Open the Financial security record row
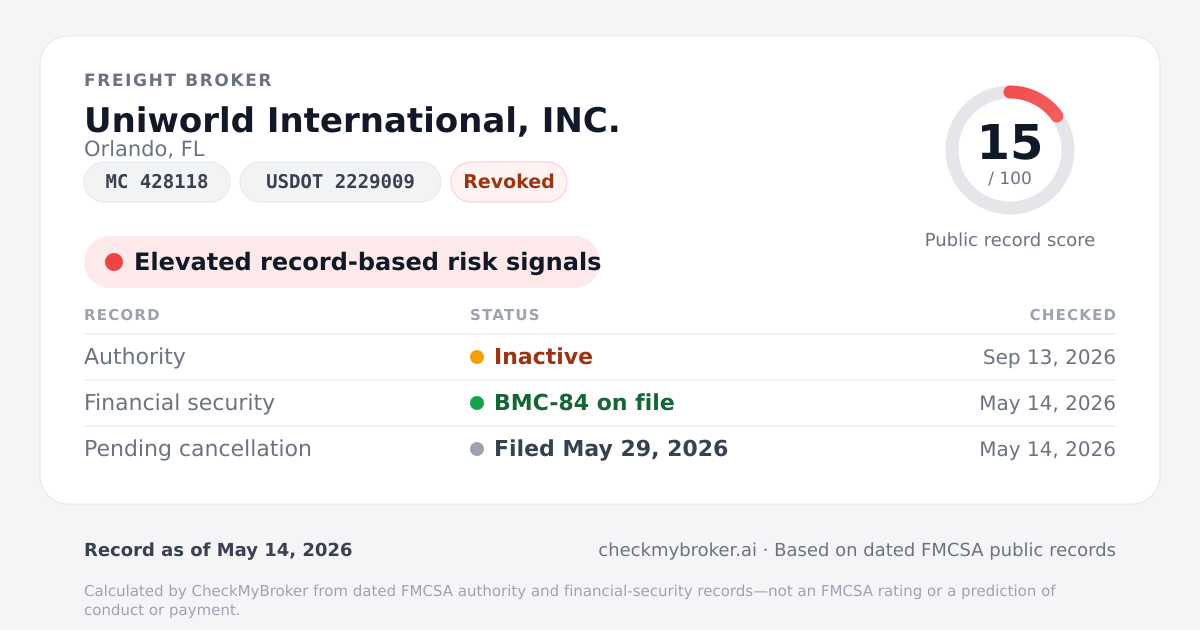Screen dimensions: 1200x630 600,403
